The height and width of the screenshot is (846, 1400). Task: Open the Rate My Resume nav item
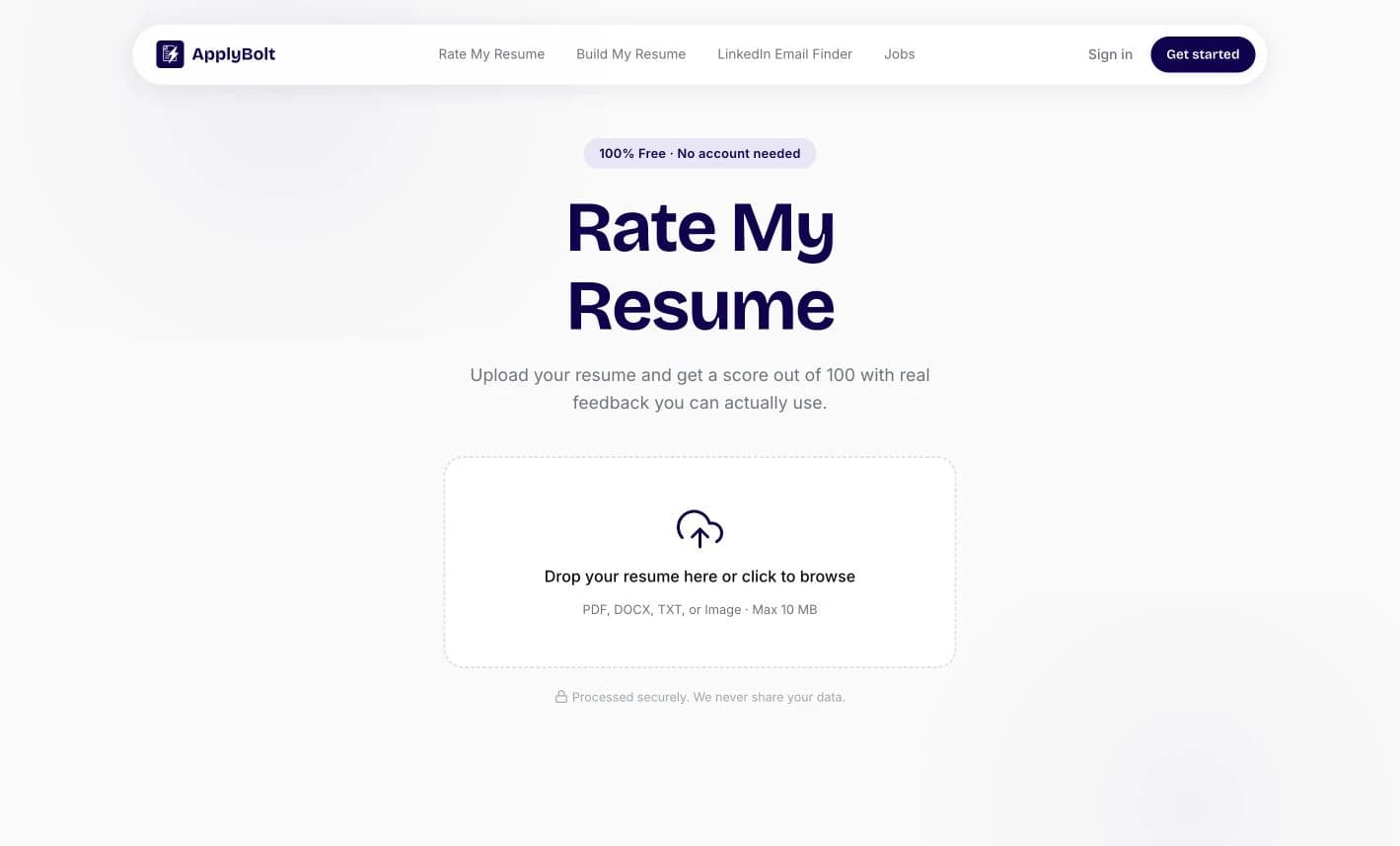(x=491, y=54)
